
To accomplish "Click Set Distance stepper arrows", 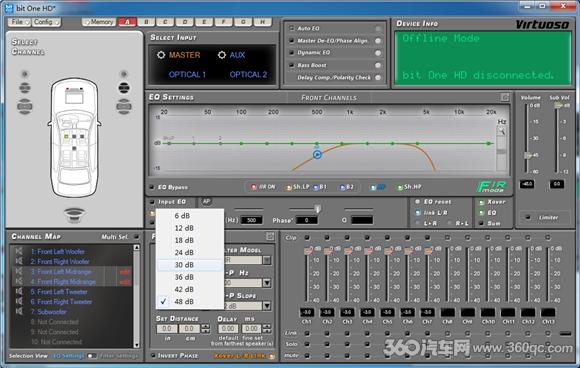I will click(x=205, y=328).
